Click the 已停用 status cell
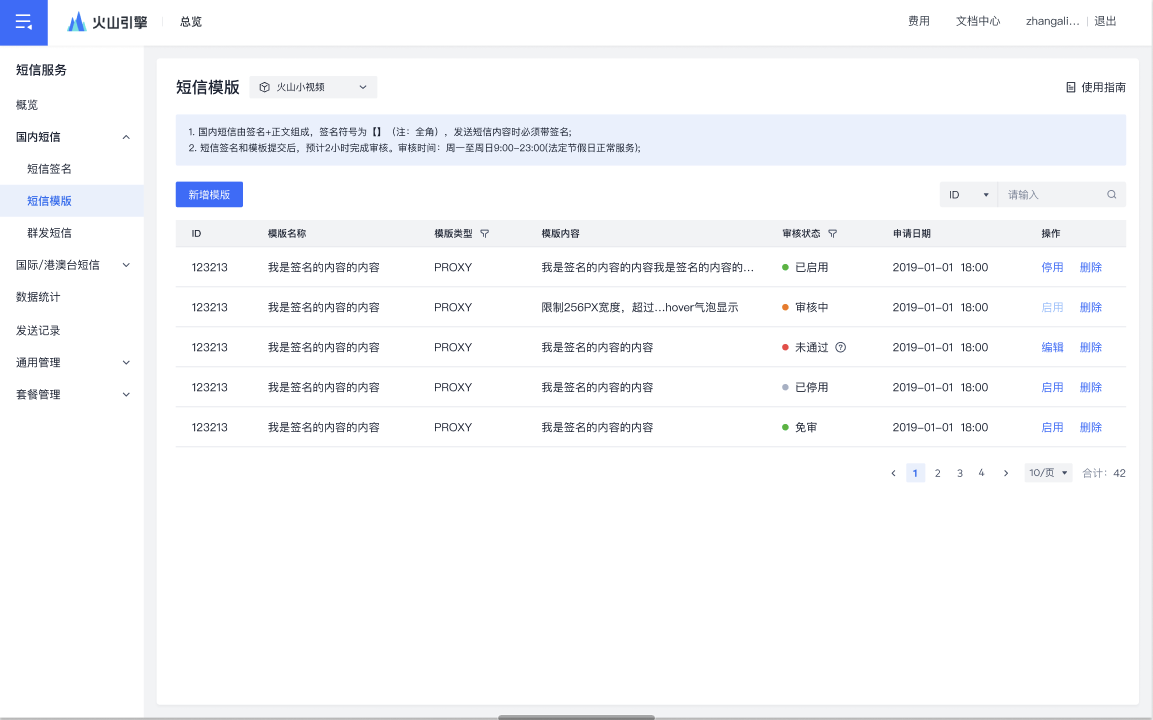 (x=805, y=388)
